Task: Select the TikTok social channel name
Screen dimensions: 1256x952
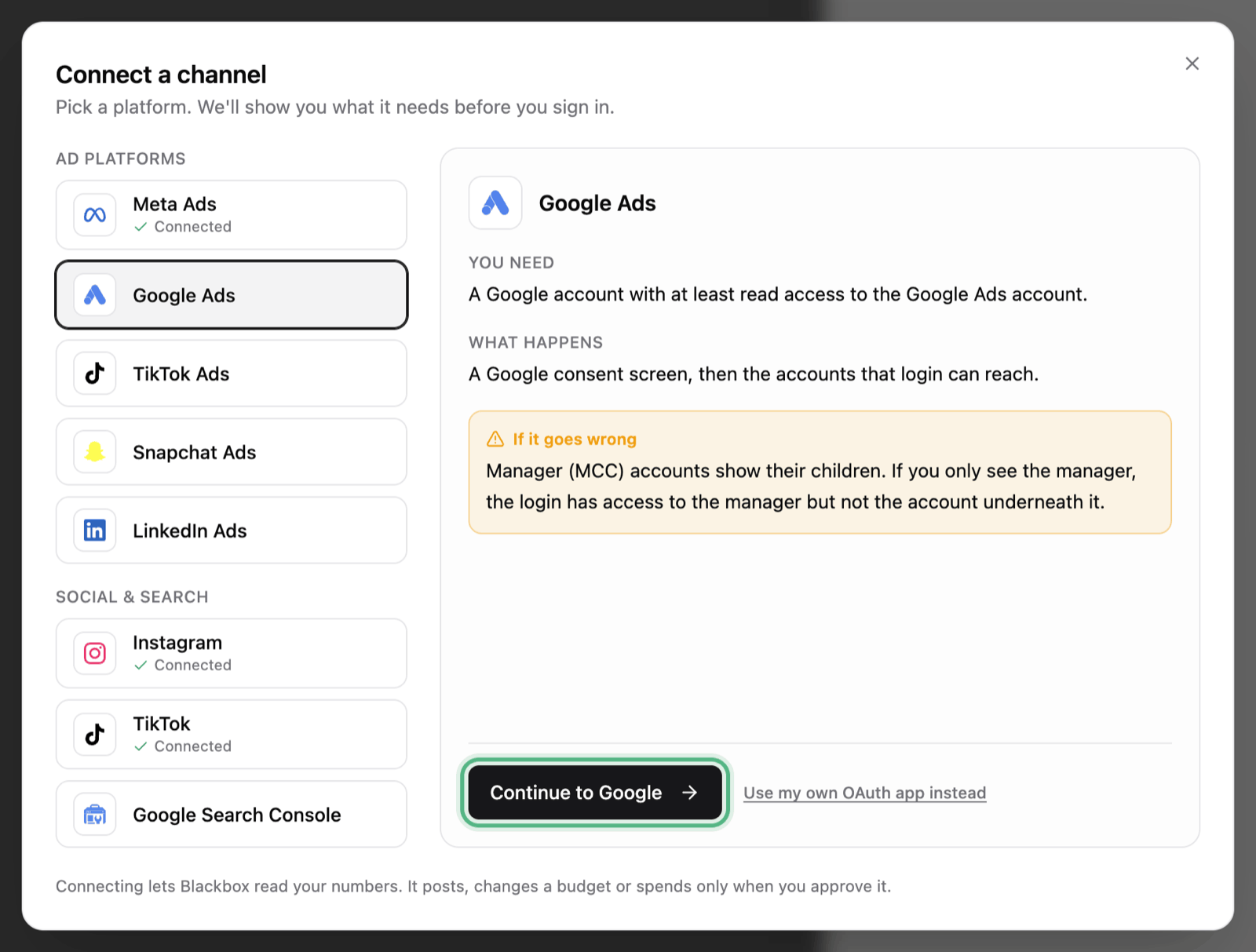Action: tap(162, 724)
